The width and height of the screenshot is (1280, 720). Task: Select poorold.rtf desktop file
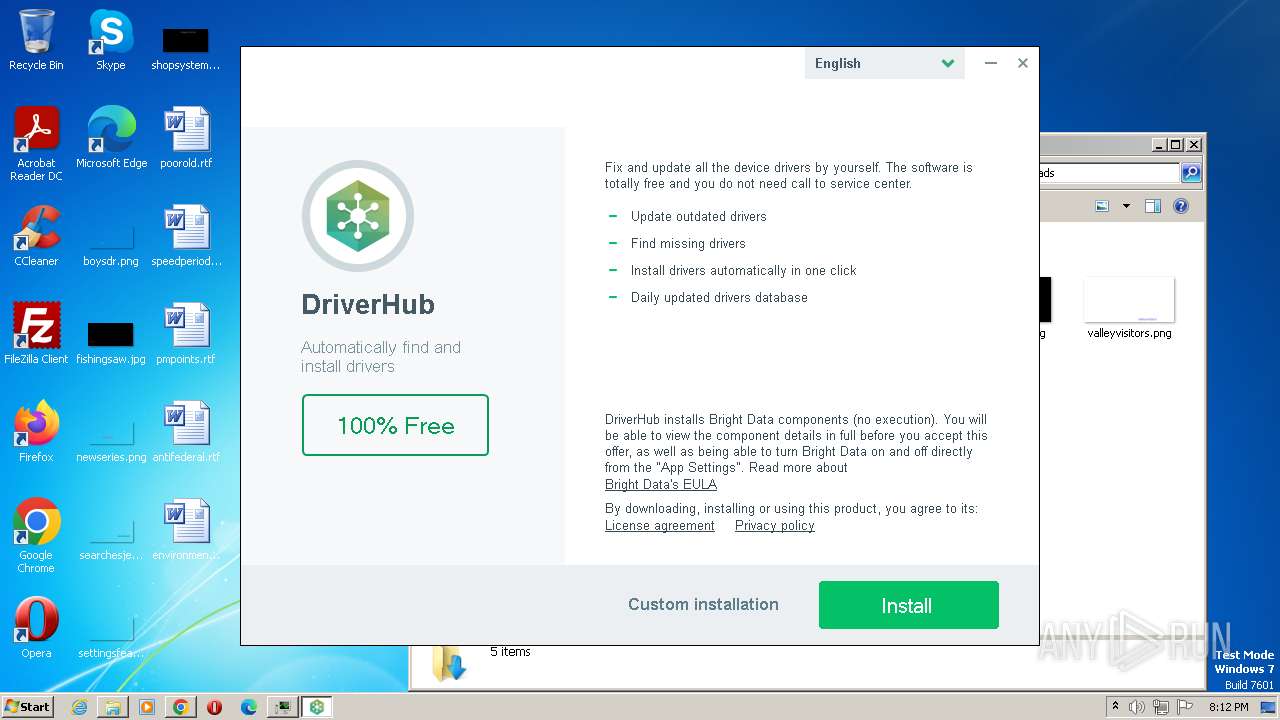[186, 137]
